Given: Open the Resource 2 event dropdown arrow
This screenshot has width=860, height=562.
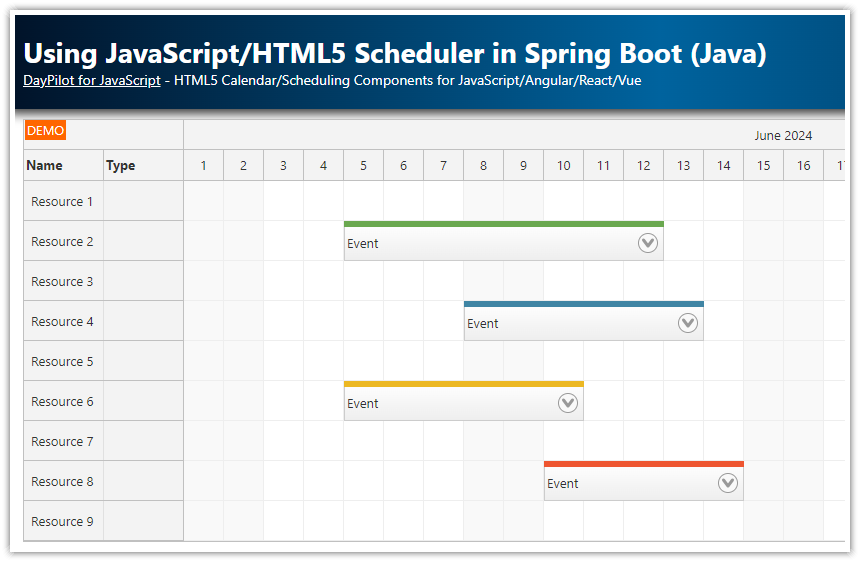Looking at the screenshot, I should (x=648, y=243).
